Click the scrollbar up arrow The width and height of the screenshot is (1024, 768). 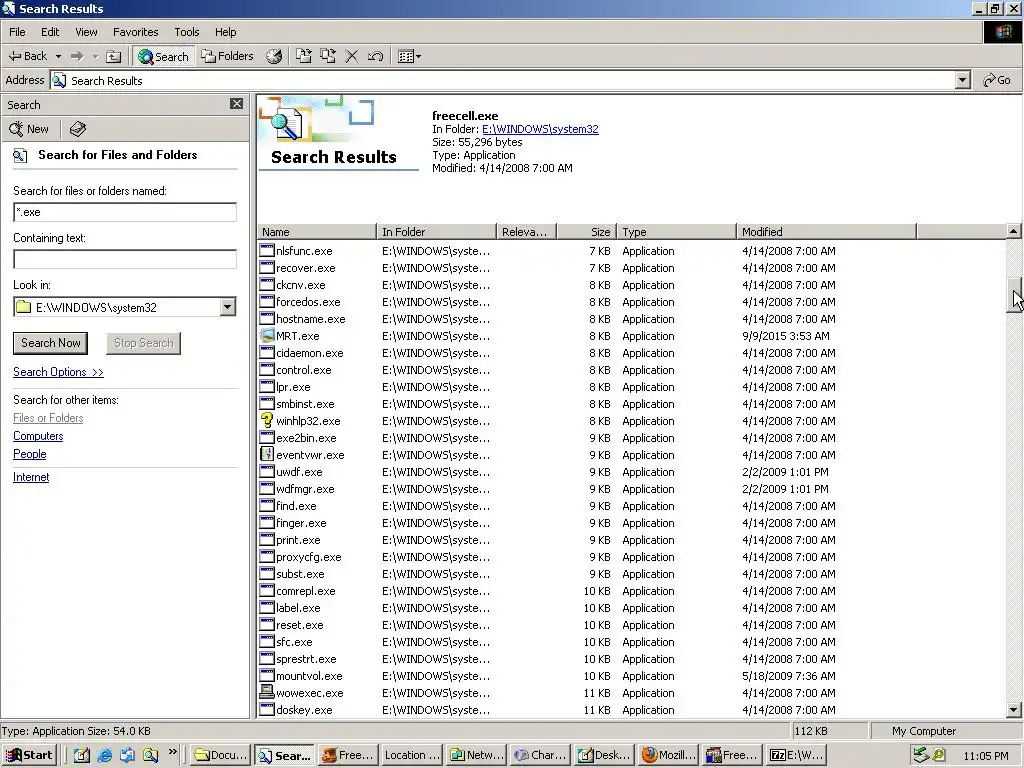click(x=1014, y=231)
